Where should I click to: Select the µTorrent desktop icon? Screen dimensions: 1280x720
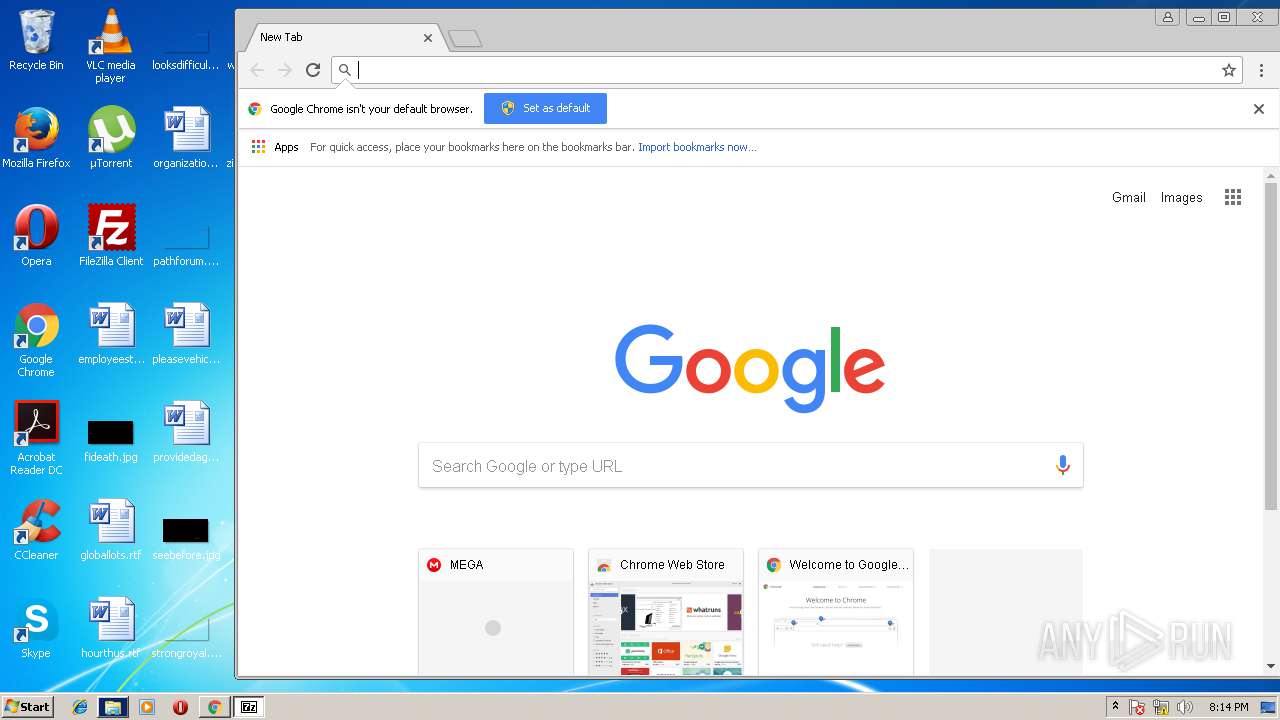[x=110, y=138]
